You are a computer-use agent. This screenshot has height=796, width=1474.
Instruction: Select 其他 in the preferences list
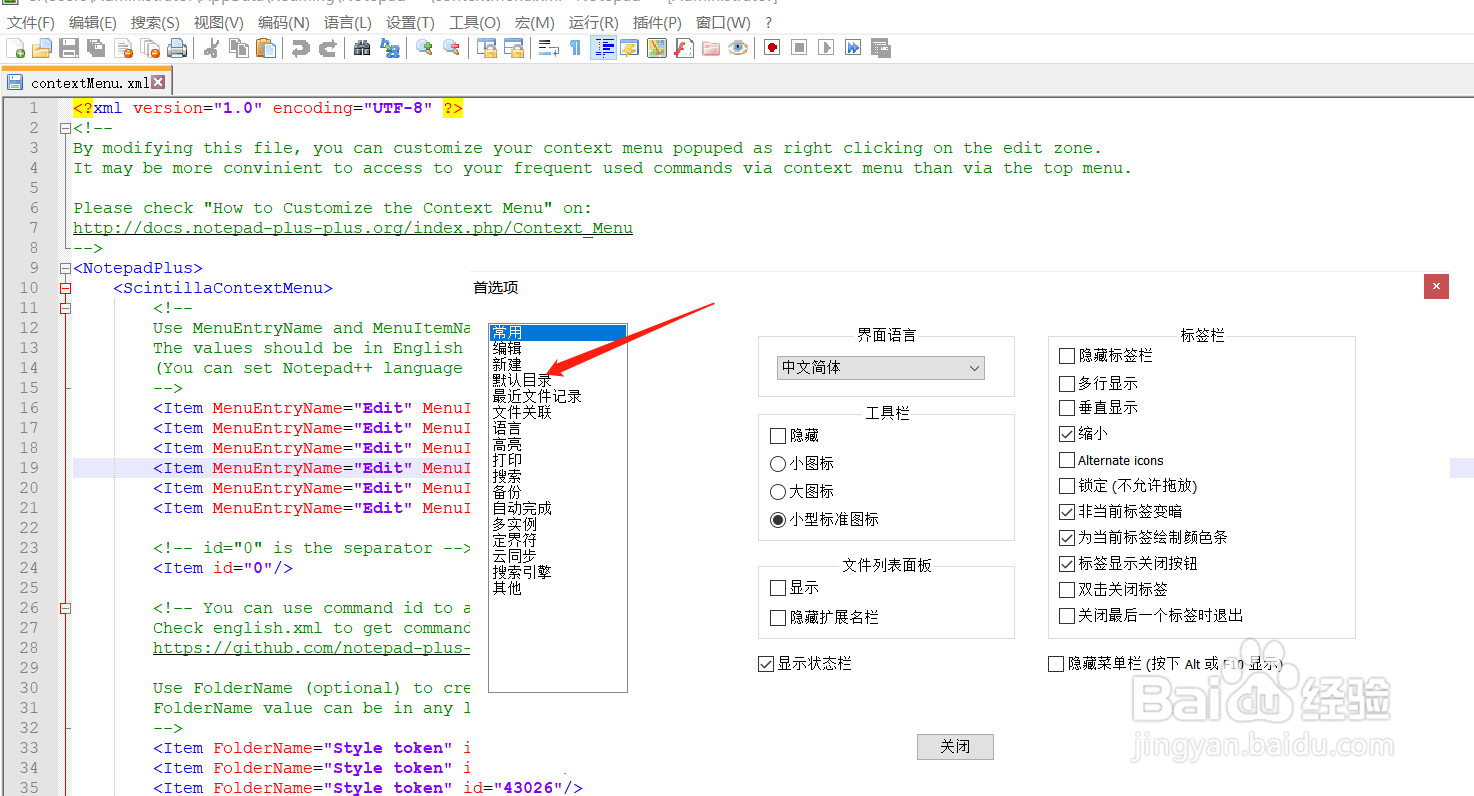click(507, 588)
